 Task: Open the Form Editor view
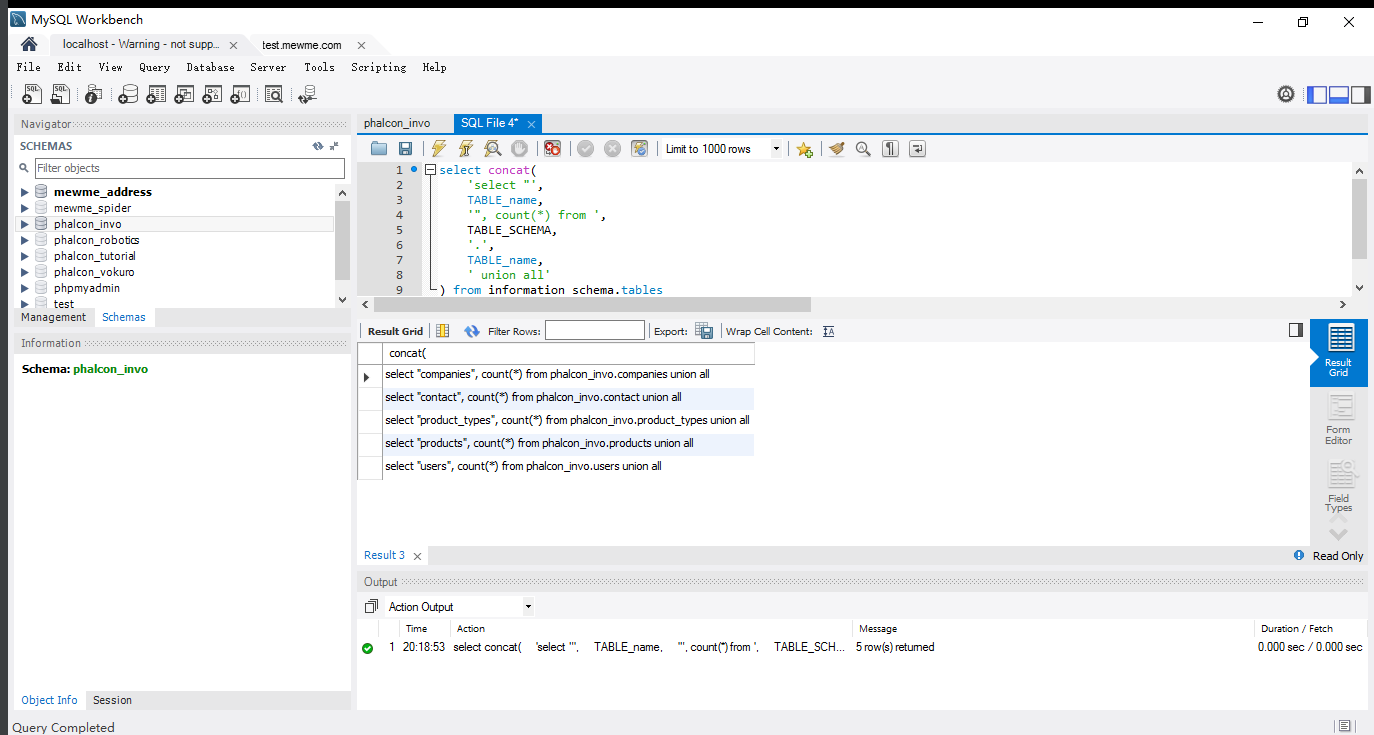pyautogui.click(x=1339, y=420)
